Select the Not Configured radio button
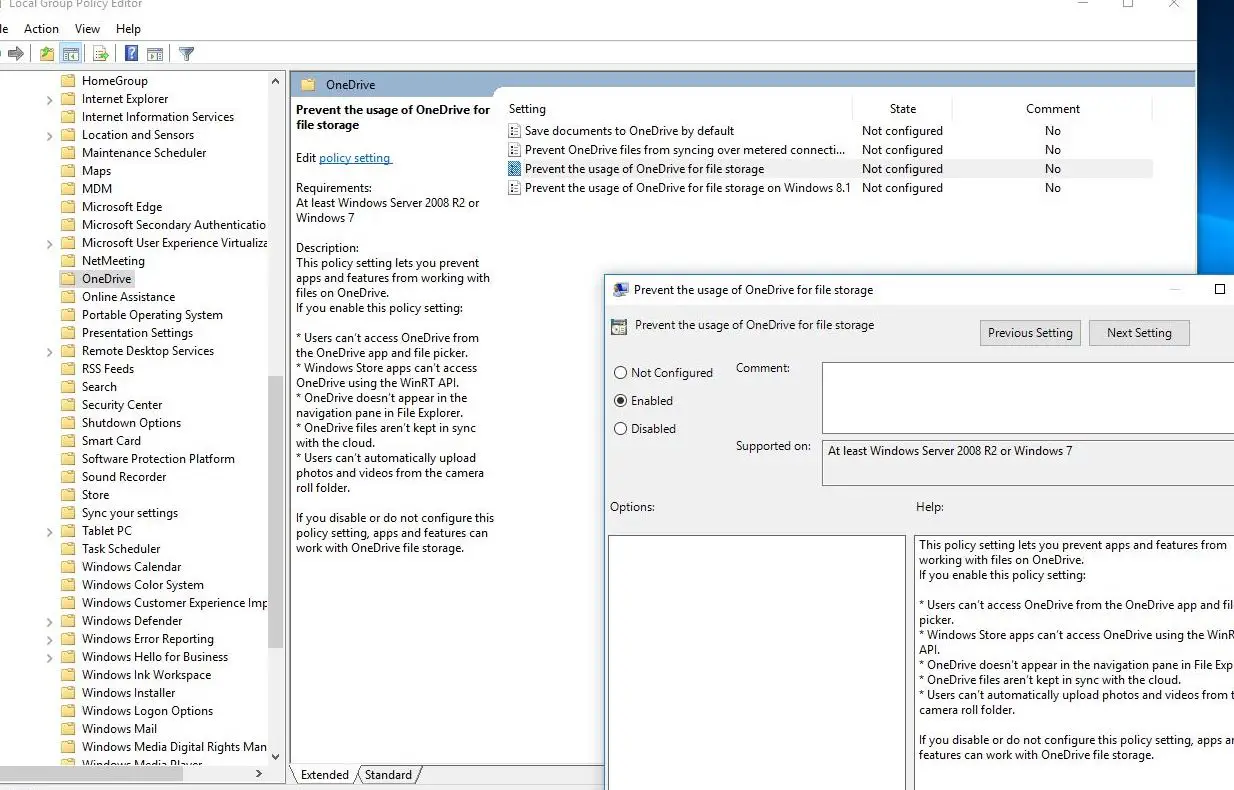Screen dimensions: 1234x790 (621, 373)
